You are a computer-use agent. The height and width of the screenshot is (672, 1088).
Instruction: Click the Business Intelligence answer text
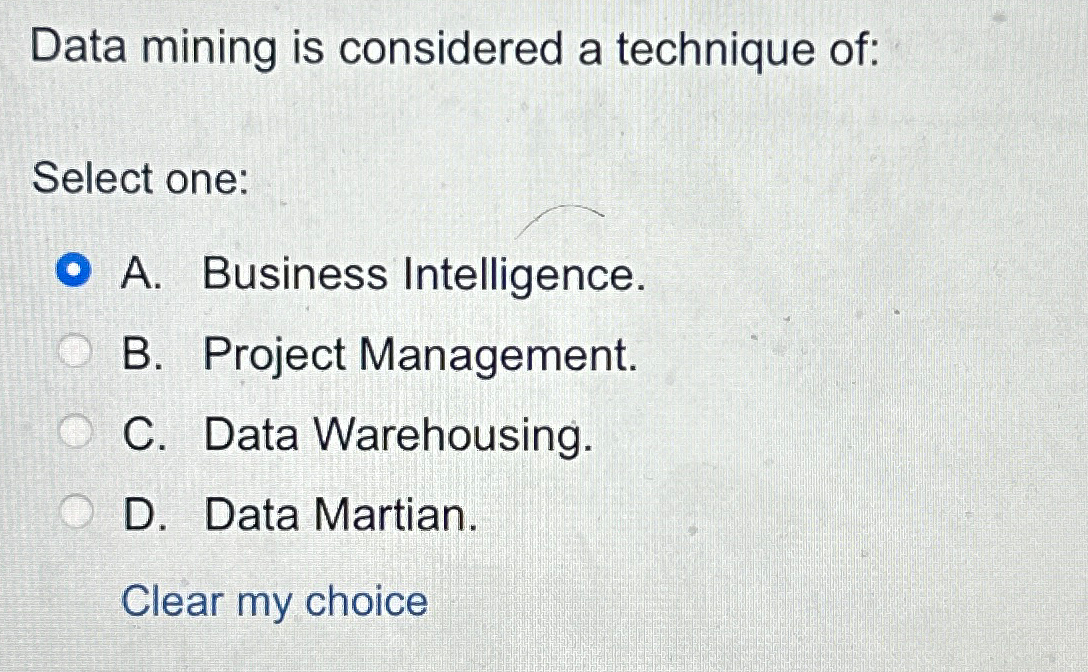[423, 273]
